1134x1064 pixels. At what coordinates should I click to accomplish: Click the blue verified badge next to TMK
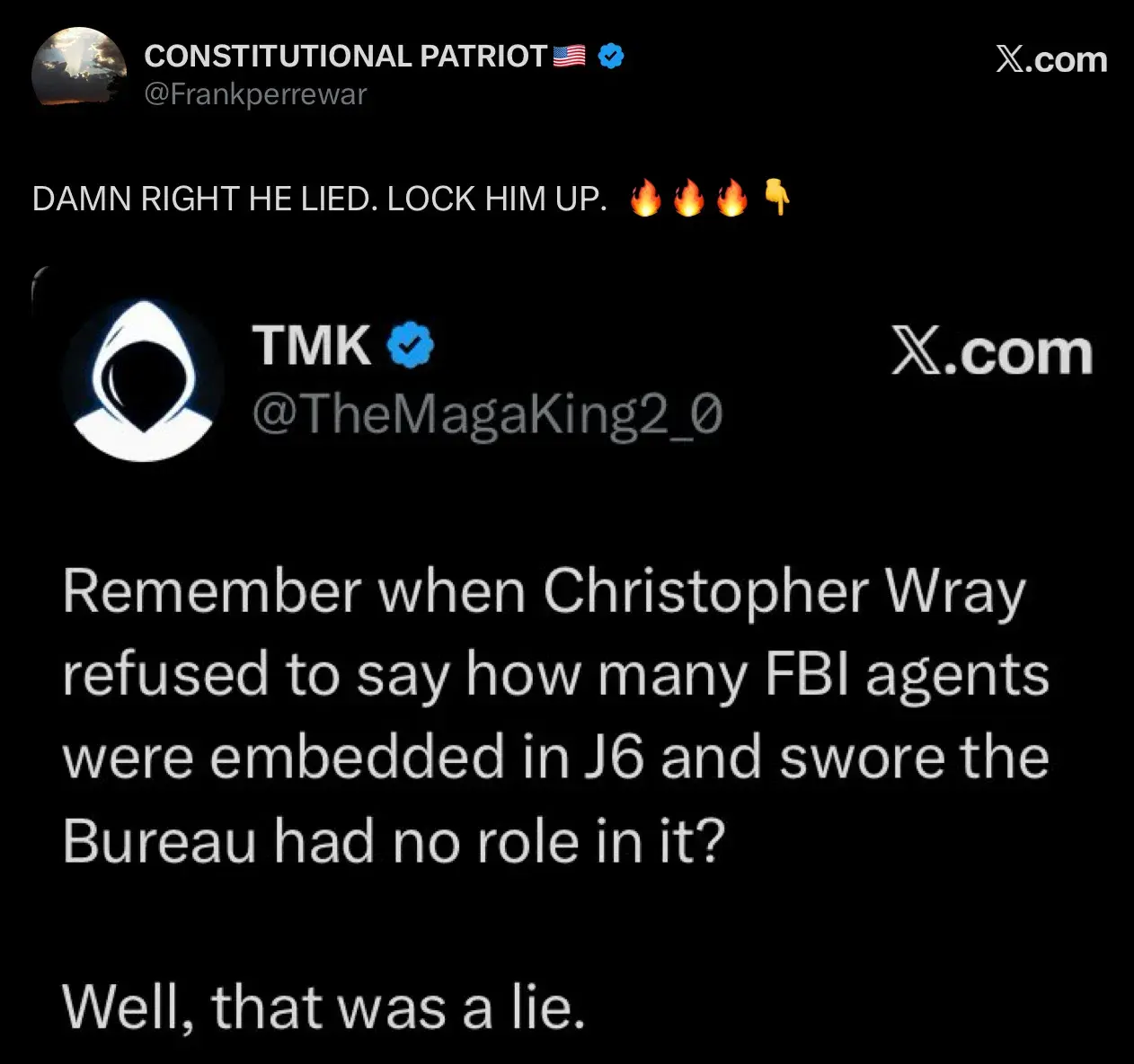(411, 345)
